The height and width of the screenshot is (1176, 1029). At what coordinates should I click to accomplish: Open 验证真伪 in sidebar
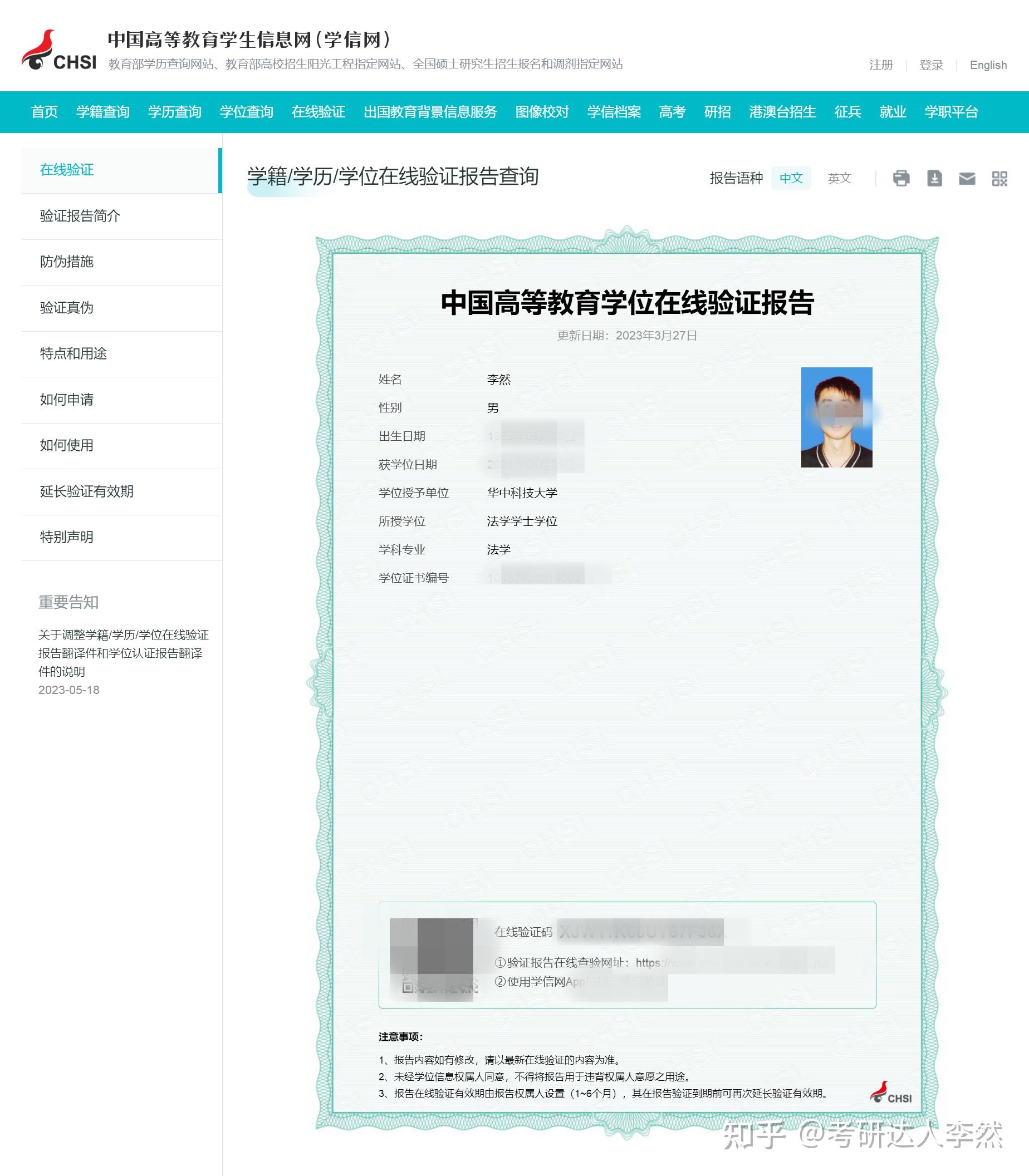121,308
